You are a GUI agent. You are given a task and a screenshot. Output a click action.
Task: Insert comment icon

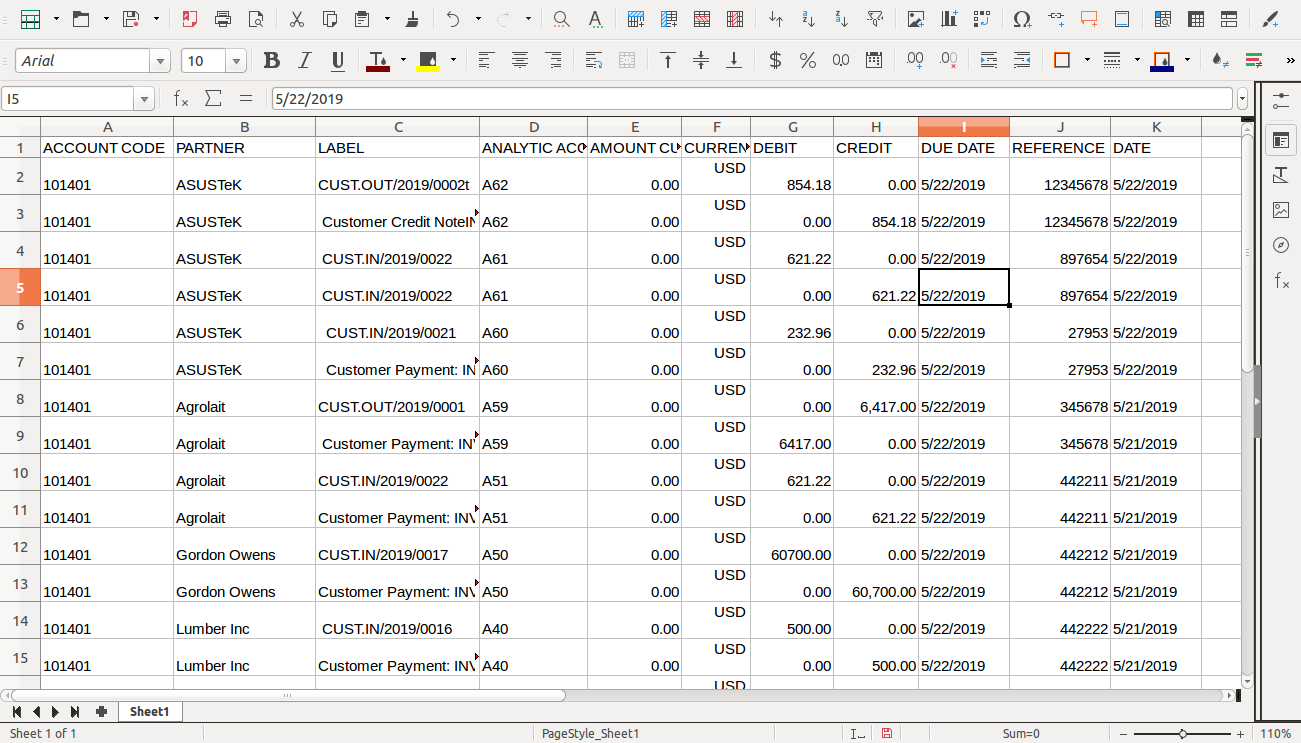[1089, 19]
